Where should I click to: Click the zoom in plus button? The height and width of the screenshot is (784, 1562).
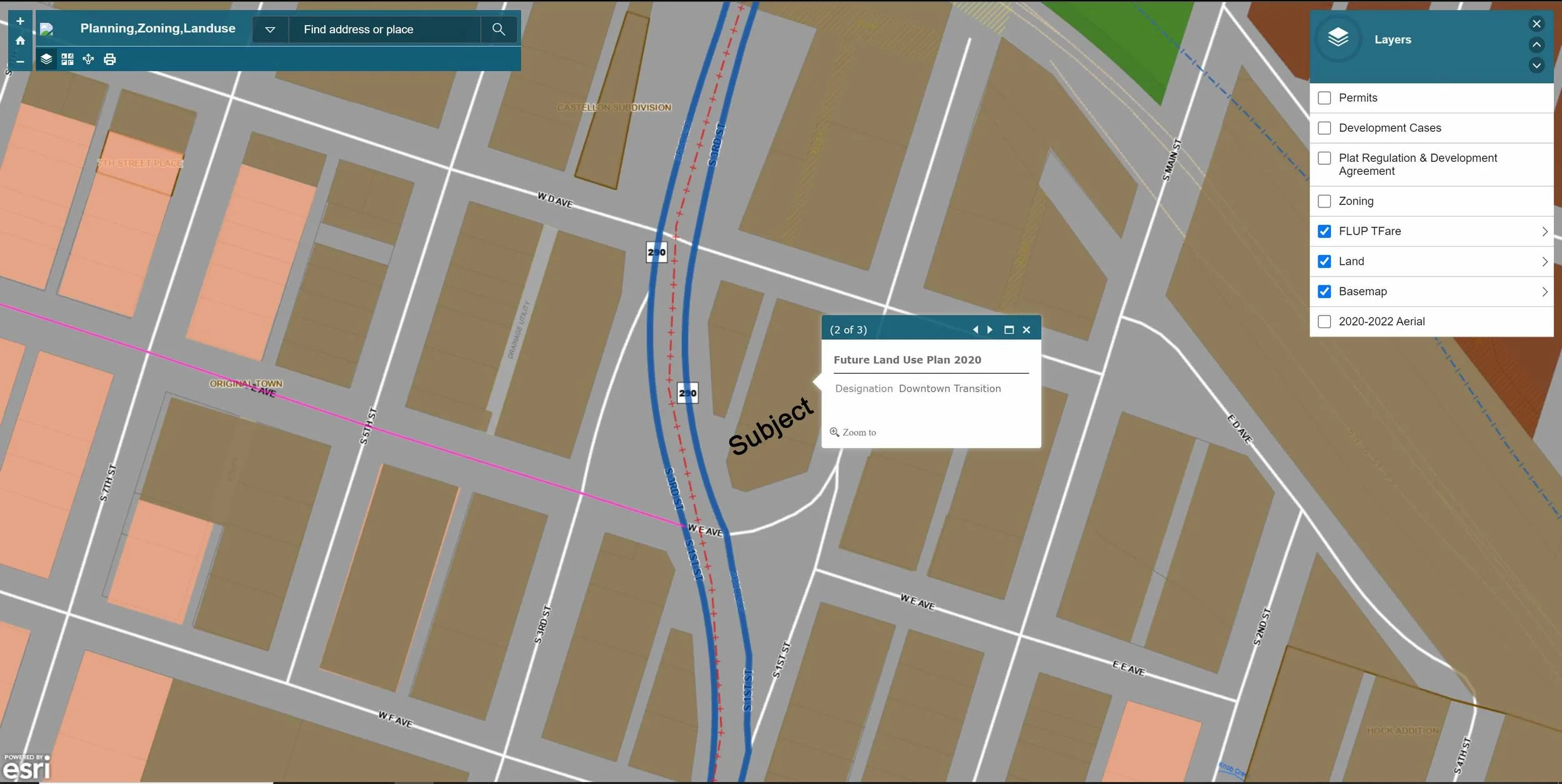20,21
